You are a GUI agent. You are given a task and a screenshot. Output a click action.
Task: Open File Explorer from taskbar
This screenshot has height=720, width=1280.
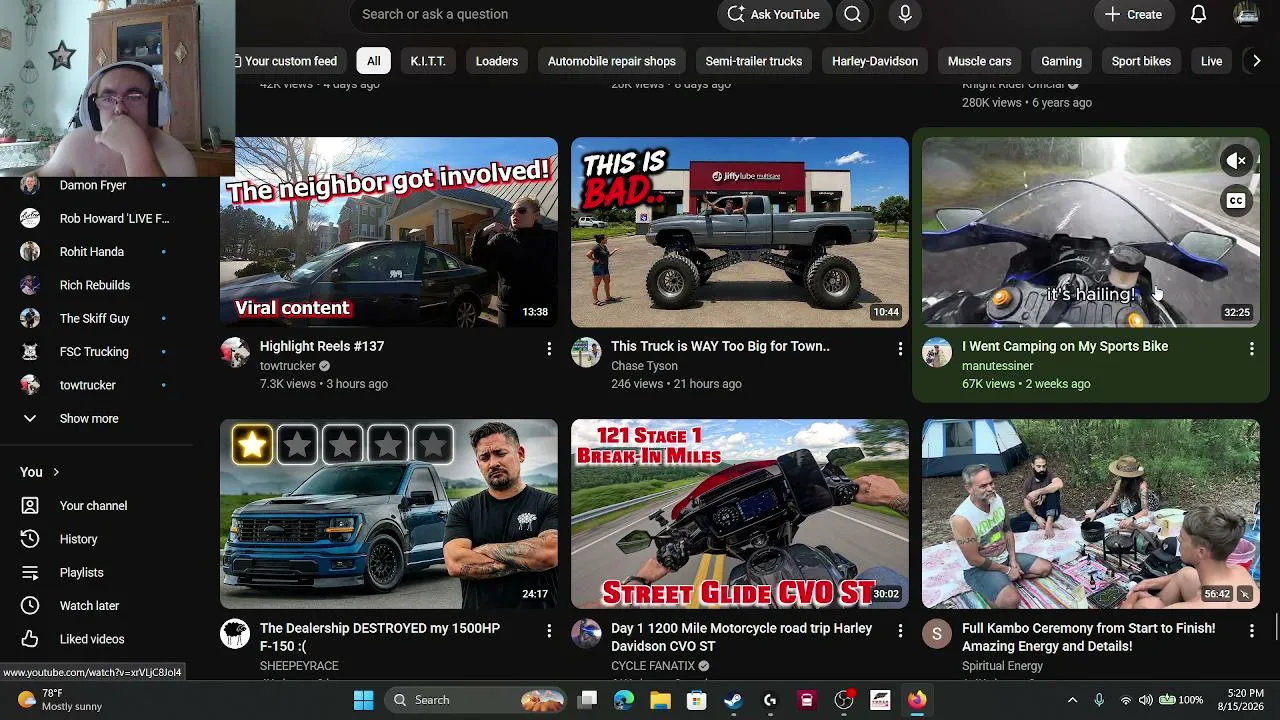pos(660,700)
